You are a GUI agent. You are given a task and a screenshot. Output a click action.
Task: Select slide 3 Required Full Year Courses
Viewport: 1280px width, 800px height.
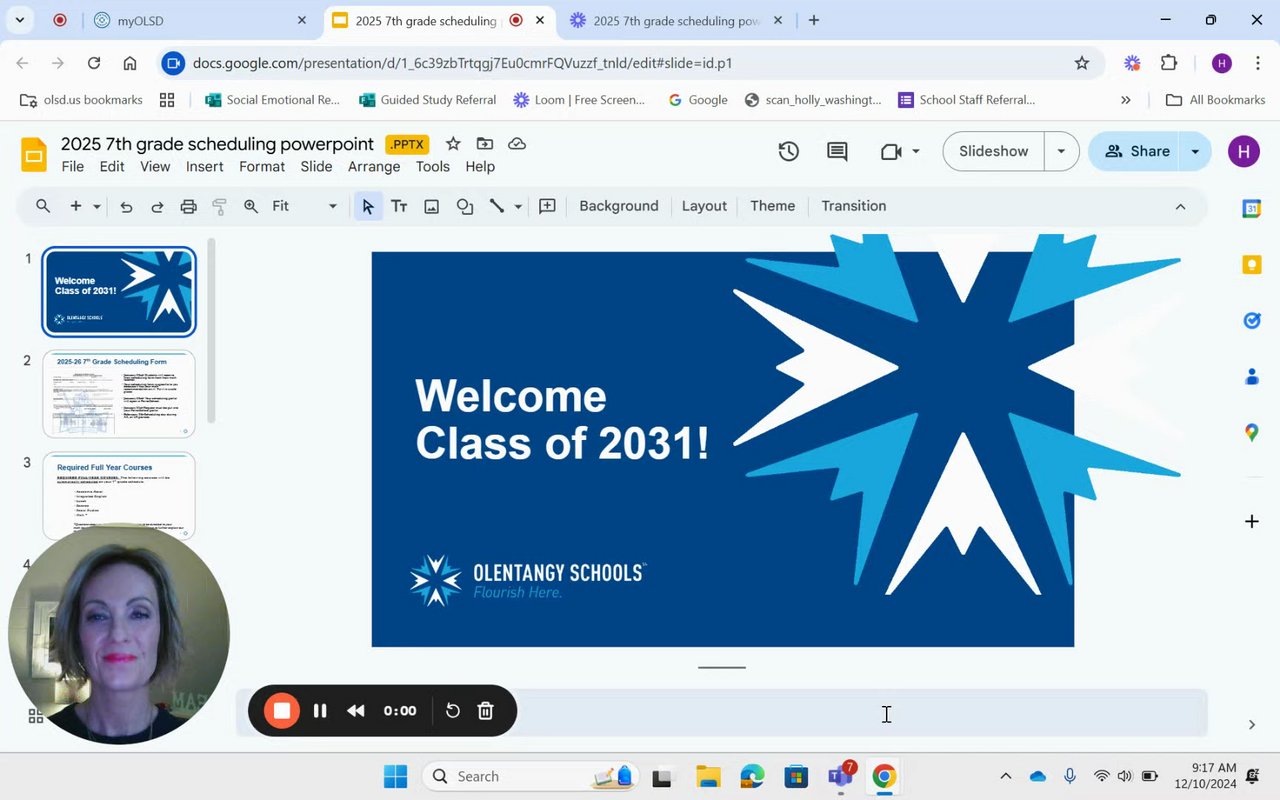119,496
